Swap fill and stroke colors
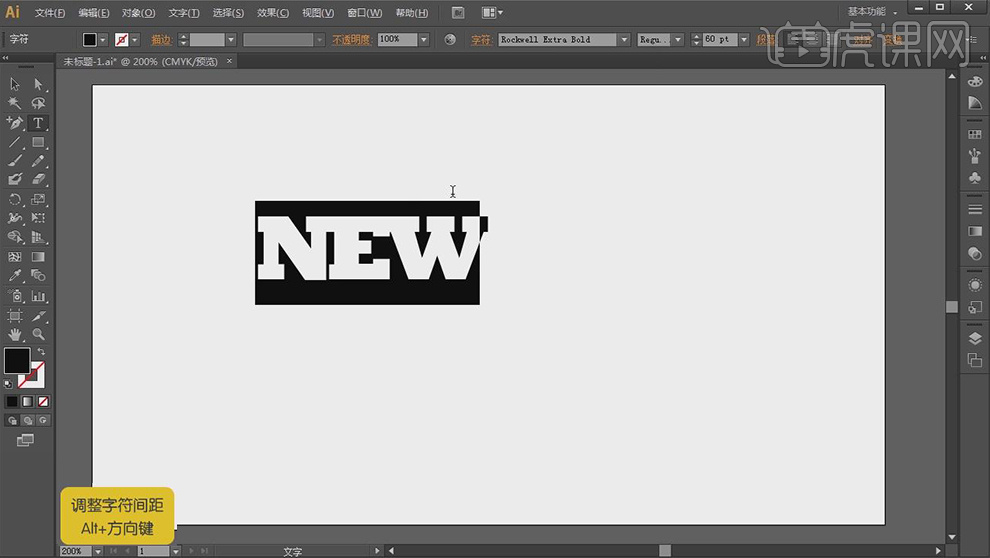The height and width of the screenshot is (558, 990). tap(41, 352)
